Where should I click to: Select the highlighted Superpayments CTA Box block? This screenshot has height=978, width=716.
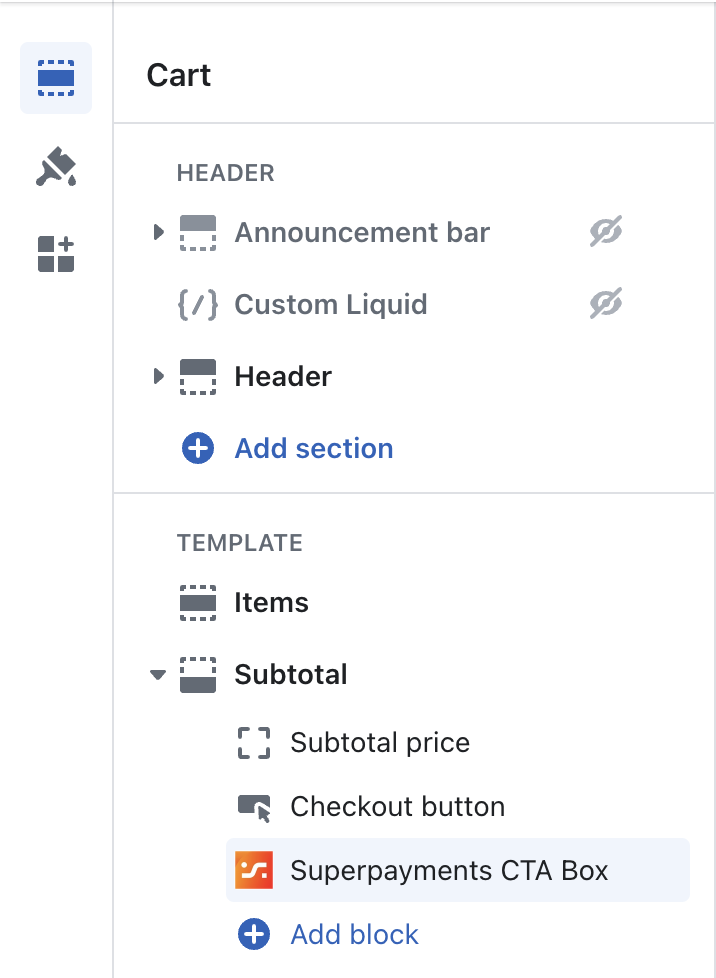tap(448, 870)
